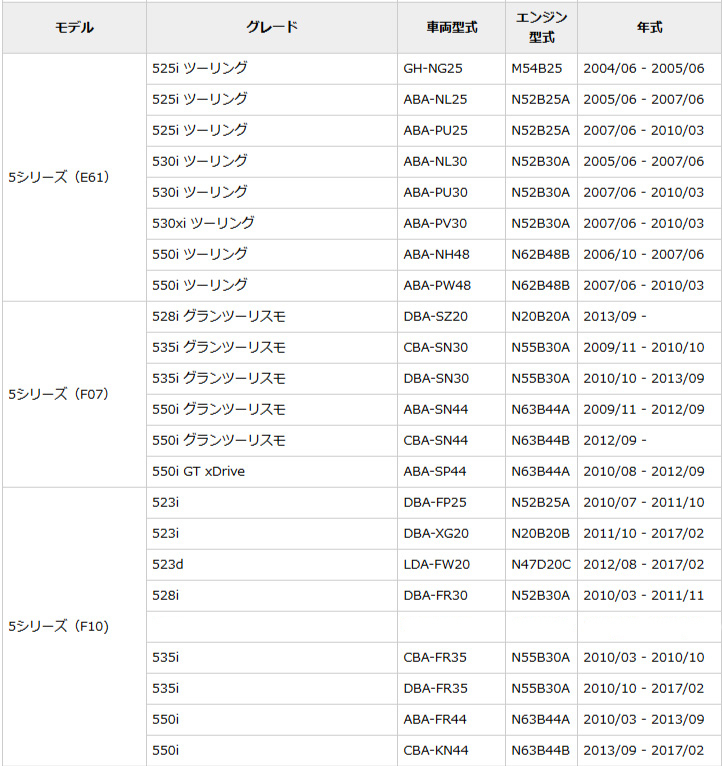Select the 530xi ツーリング grade cell
The image size is (722, 766).
tap(272, 223)
